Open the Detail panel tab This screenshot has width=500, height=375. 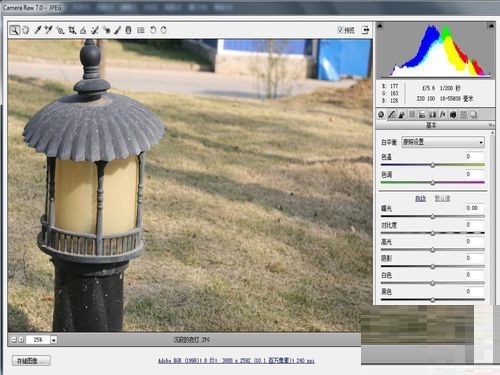(402, 115)
